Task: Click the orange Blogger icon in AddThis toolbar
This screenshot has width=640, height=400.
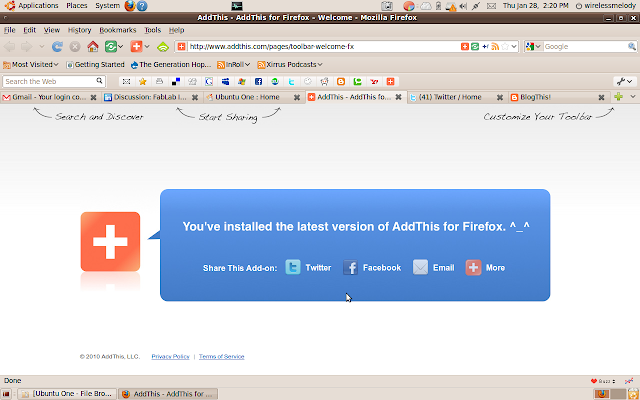Action: pyautogui.click(x=341, y=82)
